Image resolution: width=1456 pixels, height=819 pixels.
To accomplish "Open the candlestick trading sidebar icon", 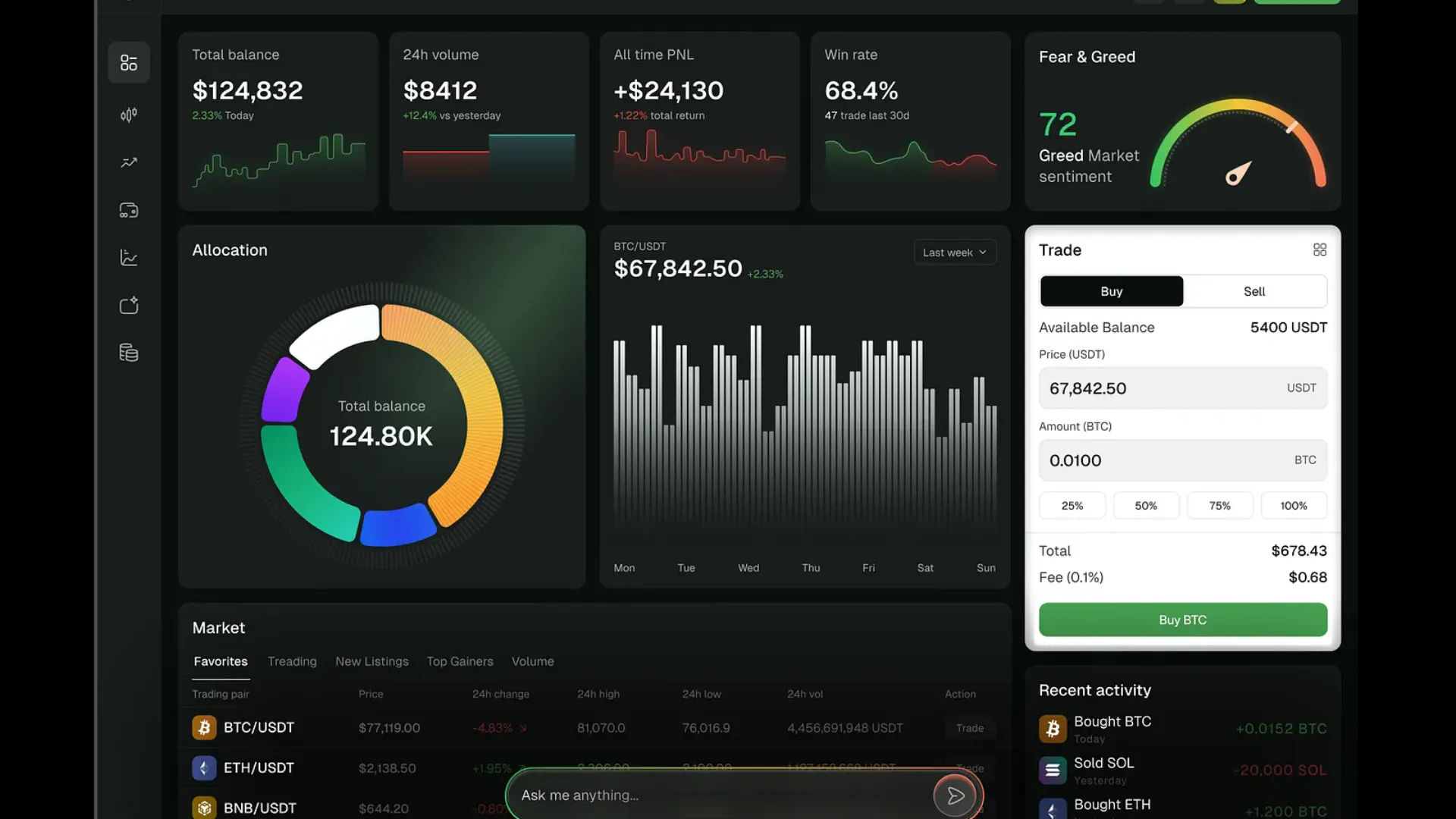I will pos(129,115).
